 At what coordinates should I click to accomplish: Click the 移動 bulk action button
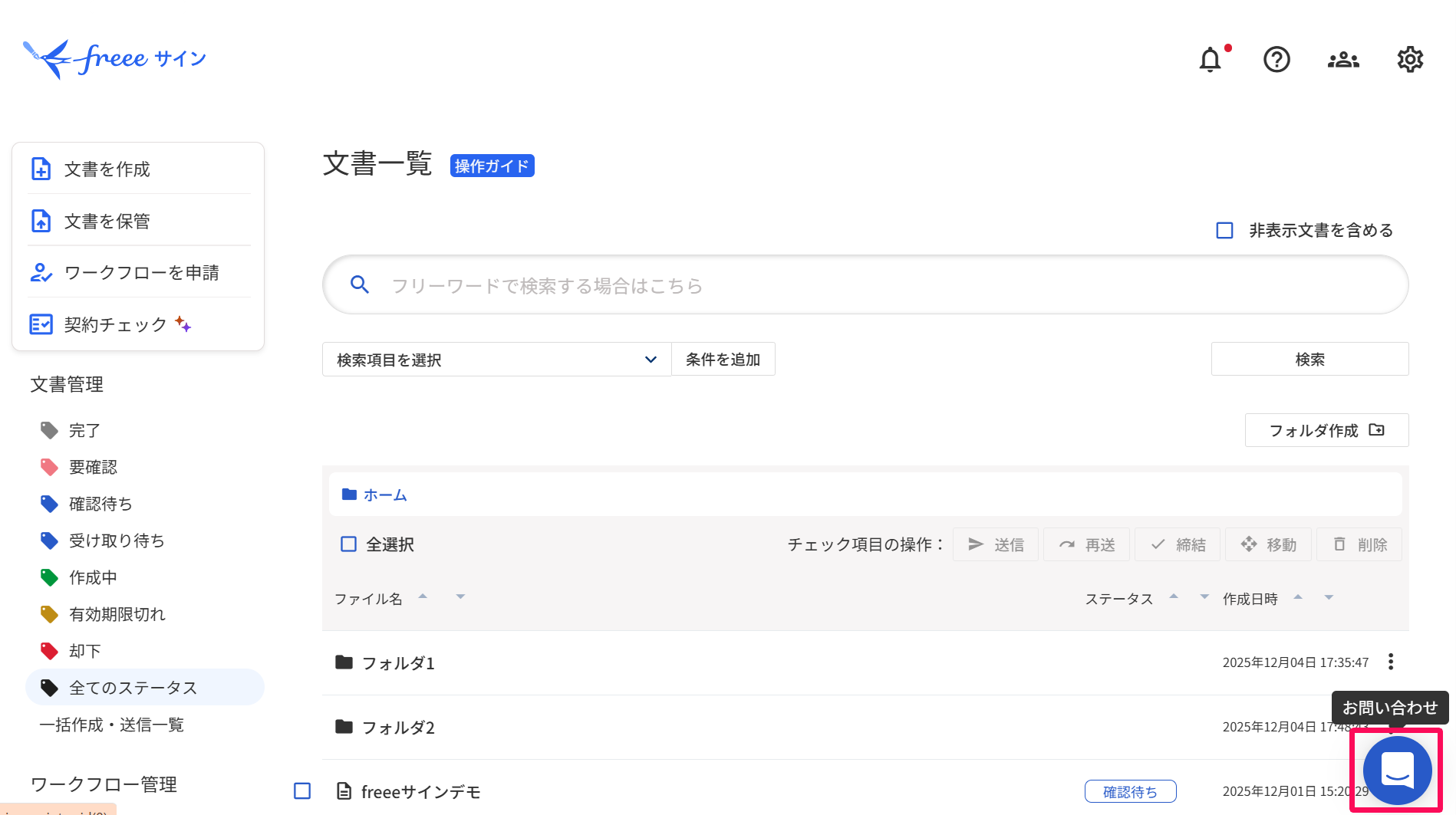[1268, 544]
